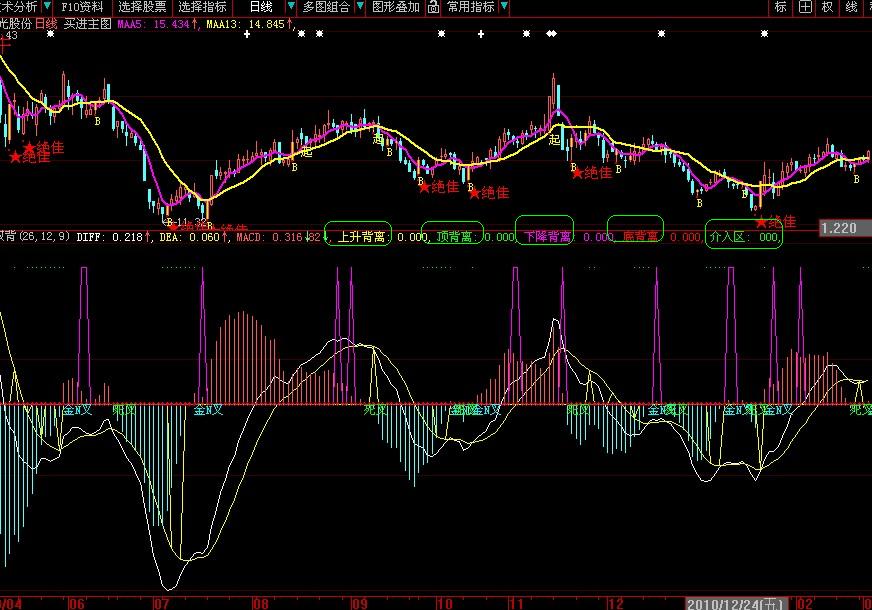Click the 选择指标 button

[x=202, y=7]
